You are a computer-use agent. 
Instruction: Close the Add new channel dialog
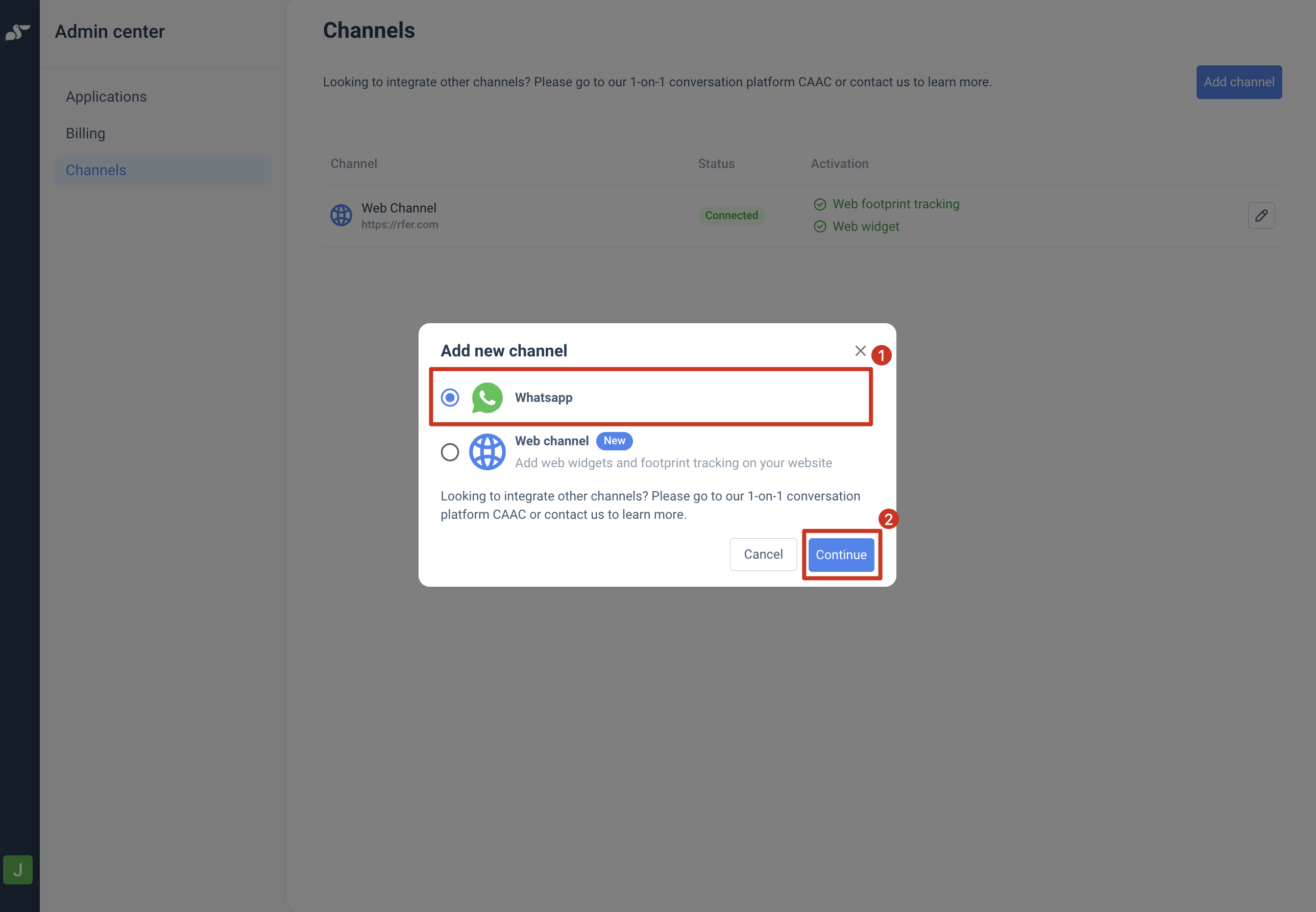pyautogui.click(x=860, y=351)
